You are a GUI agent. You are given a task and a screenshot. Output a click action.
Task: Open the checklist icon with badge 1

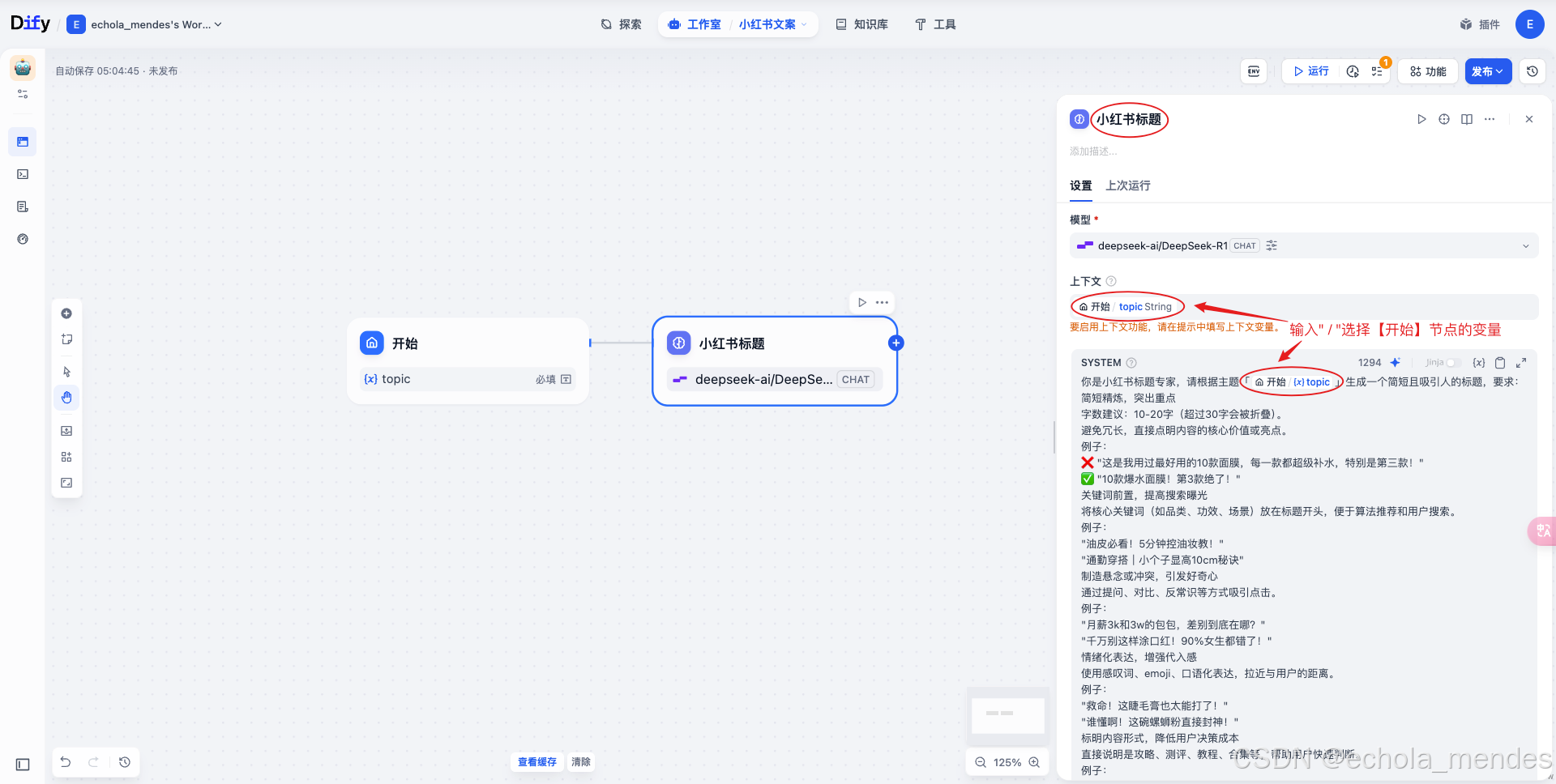(1378, 71)
